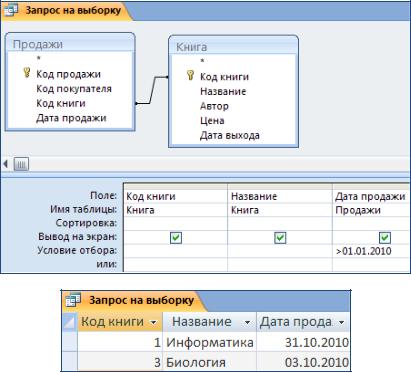Image resolution: width=411 pixels, height=372 pixels.
Task: Select the asterisk in the Продажи table
Action: [x=38, y=59]
